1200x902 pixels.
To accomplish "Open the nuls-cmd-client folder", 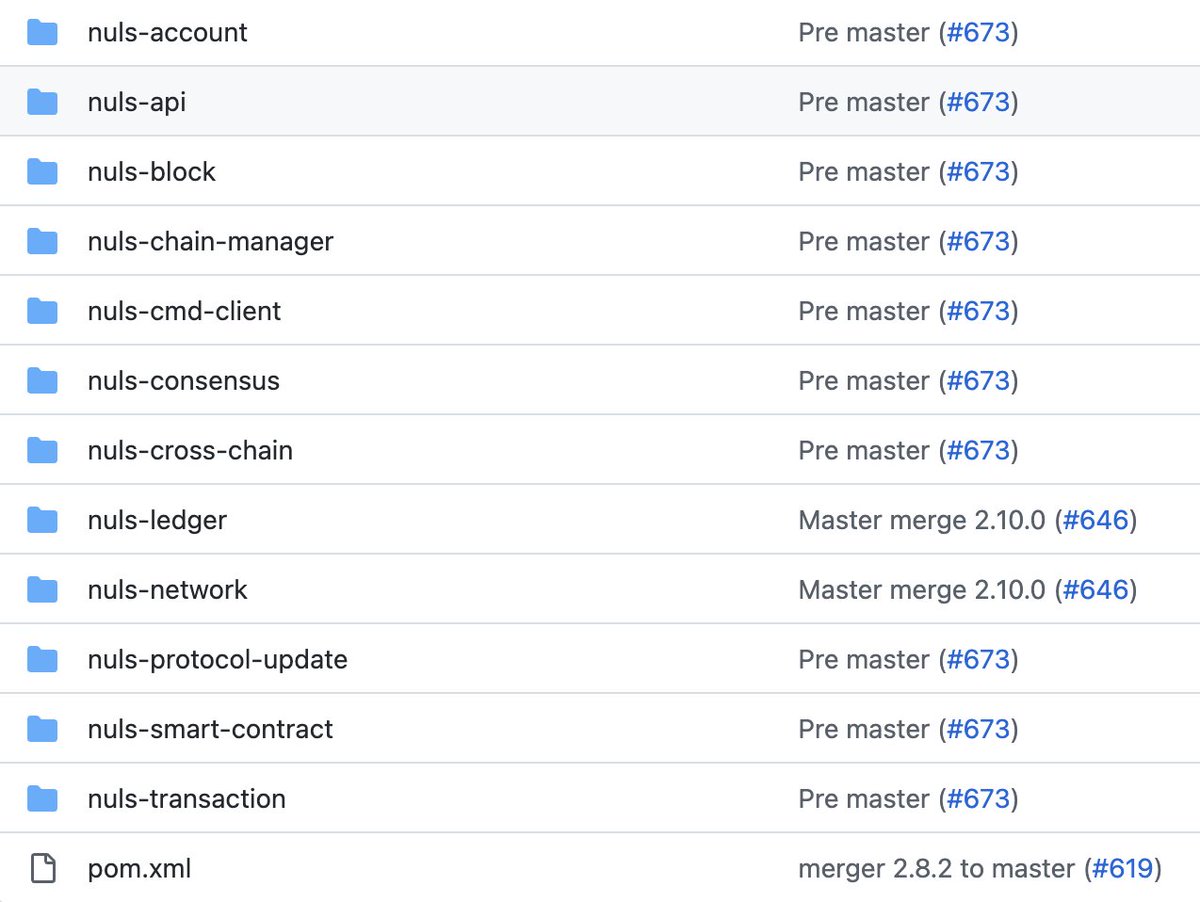I will pos(184,311).
